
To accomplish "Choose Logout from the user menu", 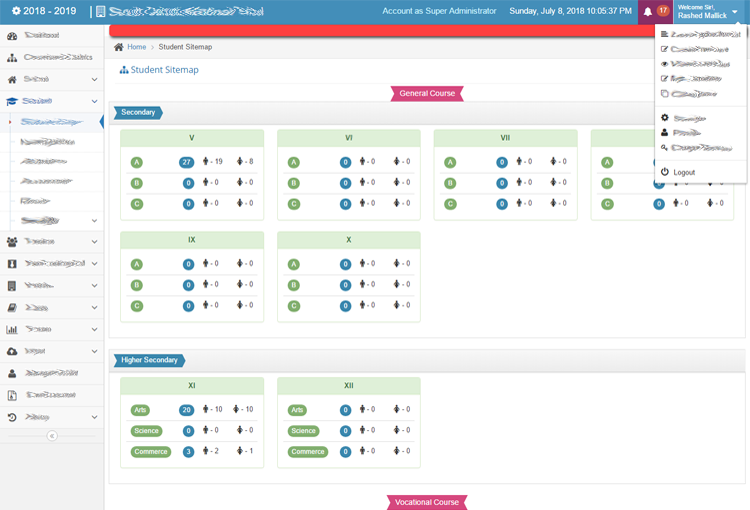I will [x=683, y=172].
